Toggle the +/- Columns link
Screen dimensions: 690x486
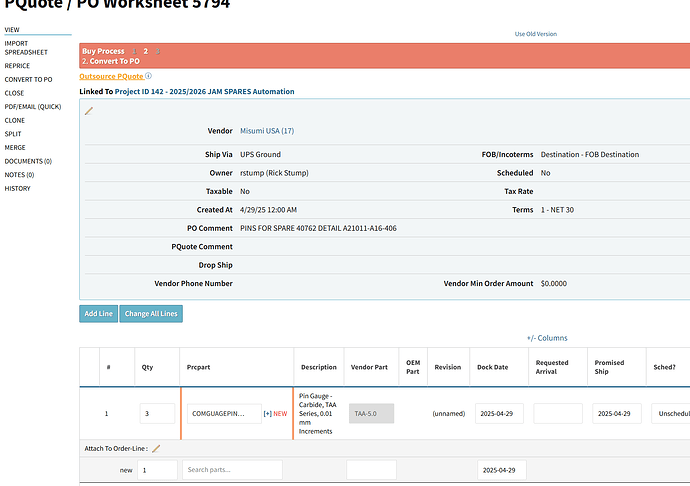point(547,338)
